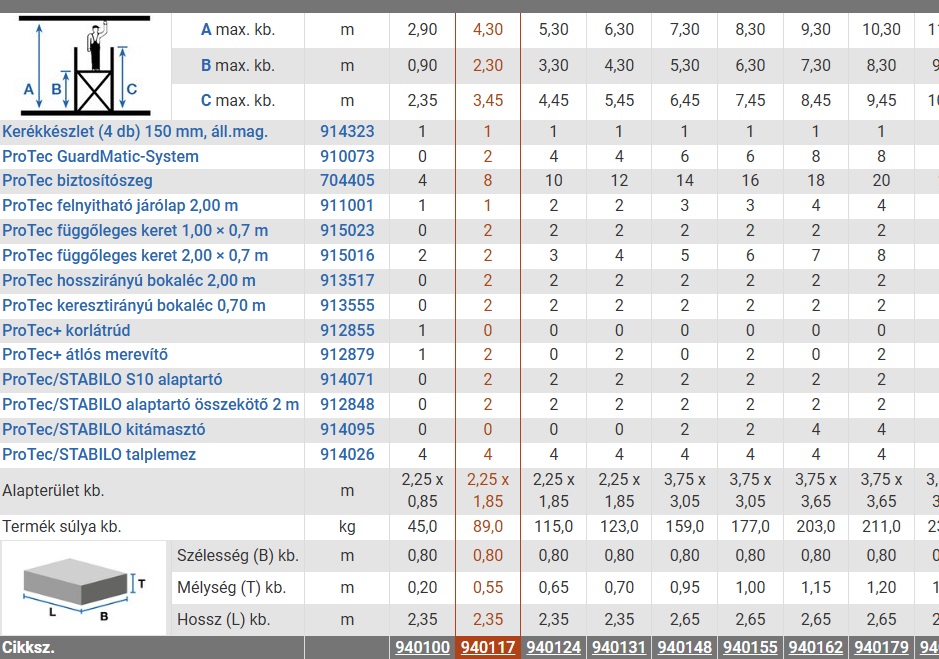Select highlighted product weight 89,0
Image resolution: width=939 pixels, height=659 pixels.
(x=487, y=527)
